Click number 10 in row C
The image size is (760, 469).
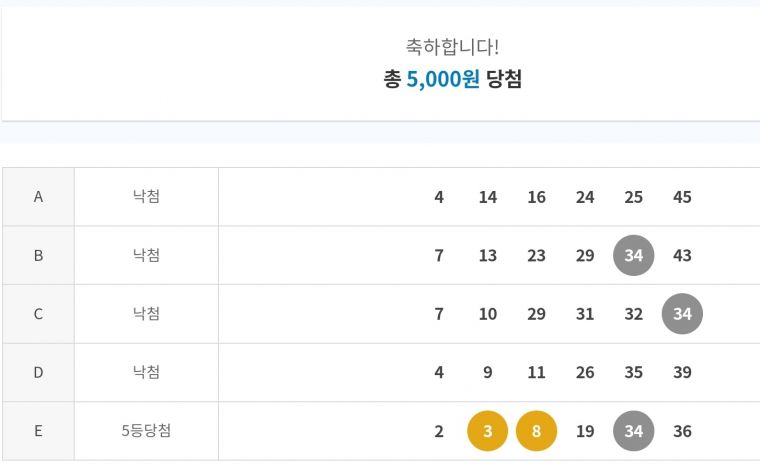coord(488,314)
